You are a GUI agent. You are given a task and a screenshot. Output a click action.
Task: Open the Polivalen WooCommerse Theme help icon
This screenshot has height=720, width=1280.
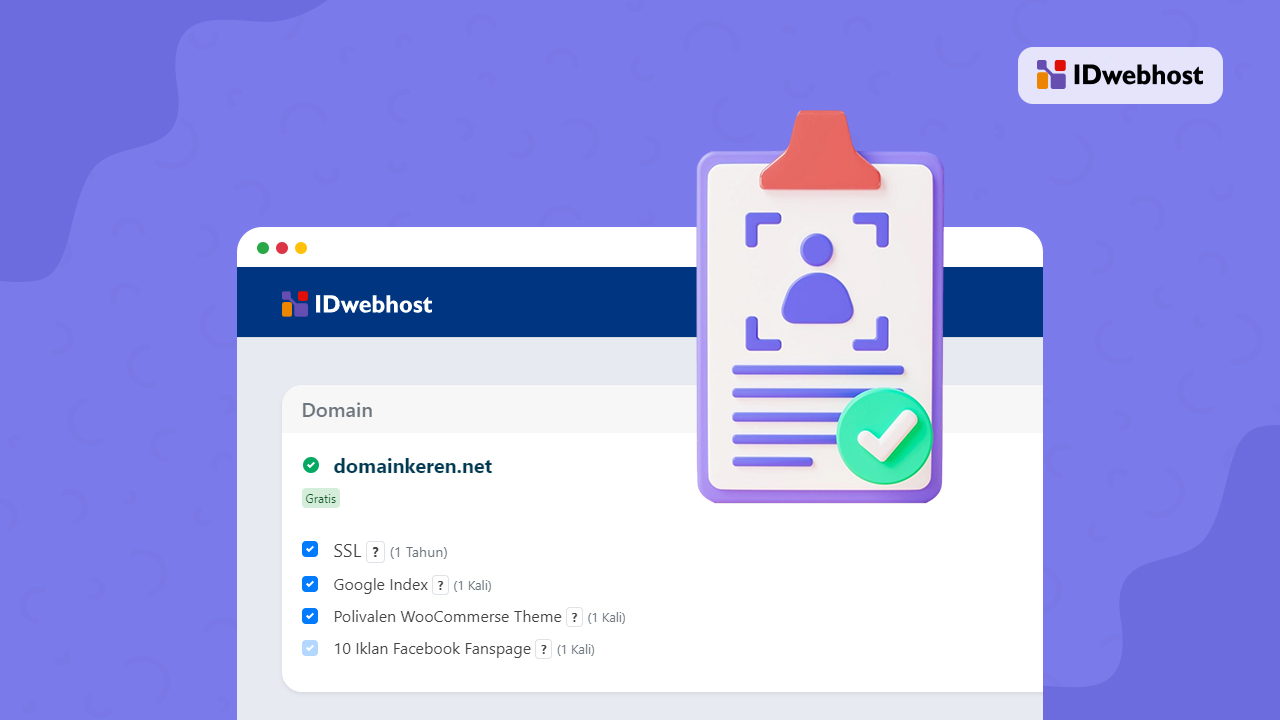coord(574,617)
